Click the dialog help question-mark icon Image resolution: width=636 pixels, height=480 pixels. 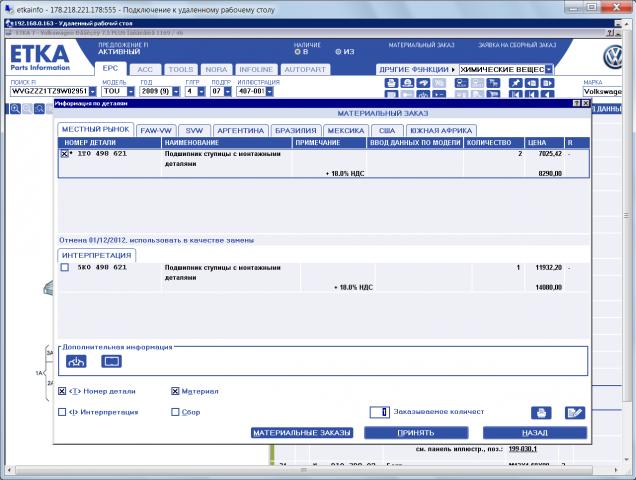577,103
